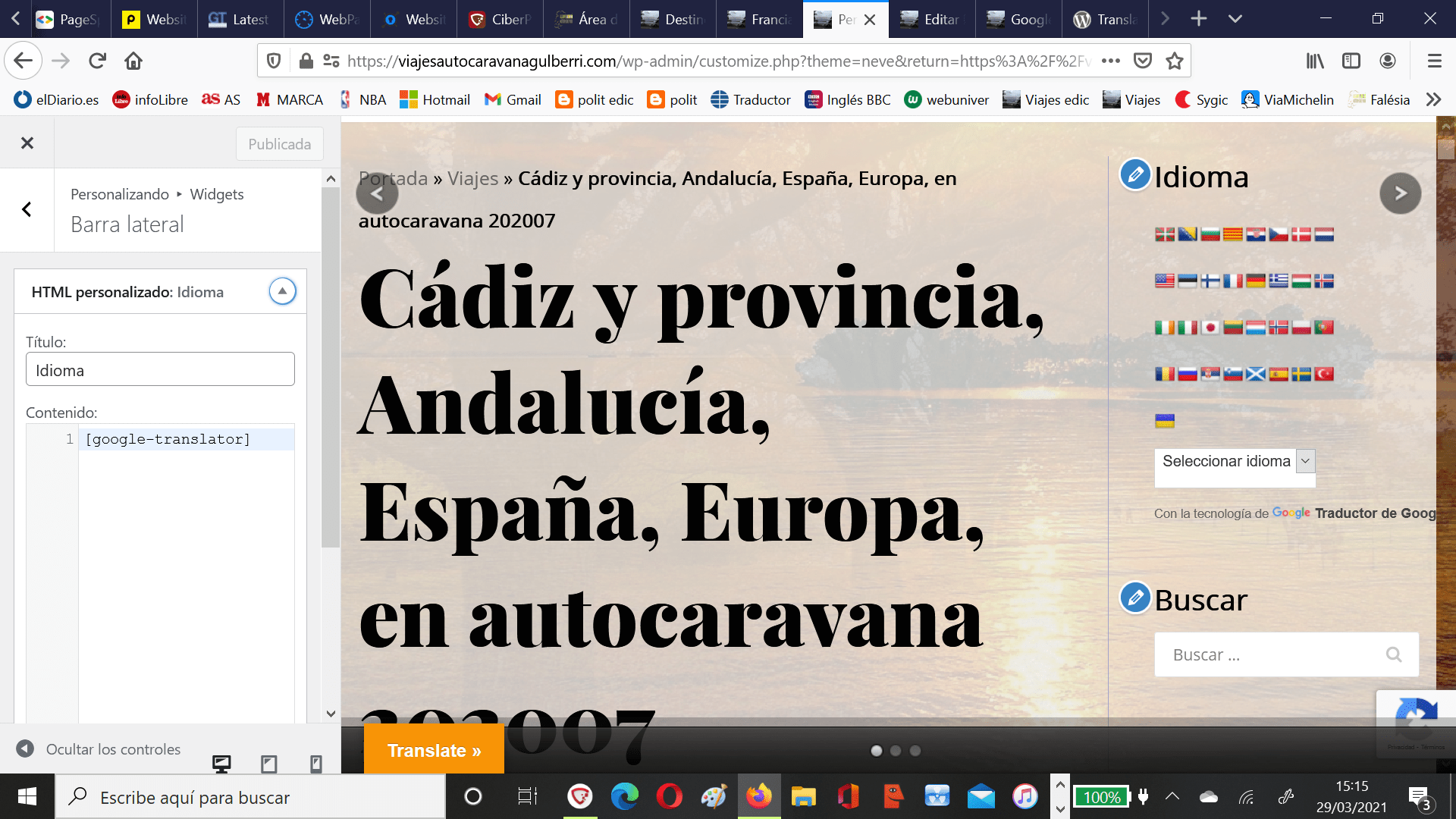Open page actions three-dot menu
The width and height of the screenshot is (1456, 819).
(x=1111, y=61)
